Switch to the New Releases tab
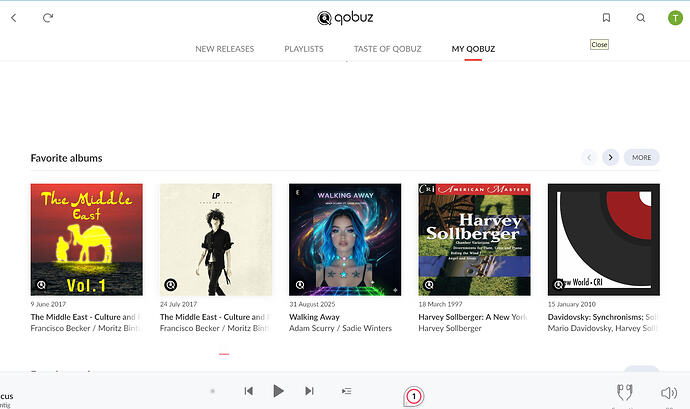The image size is (690, 409). [x=224, y=49]
